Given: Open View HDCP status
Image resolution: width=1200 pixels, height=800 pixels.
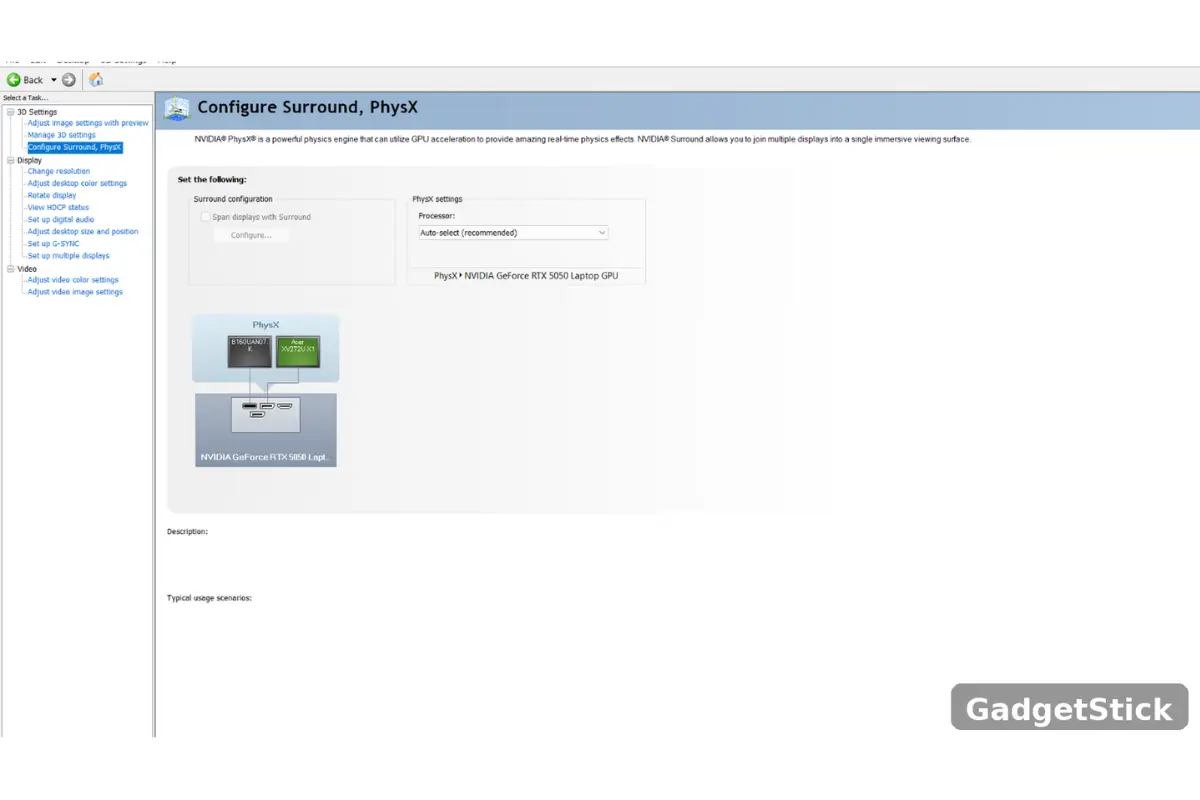Looking at the screenshot, I should coord(58,207).
